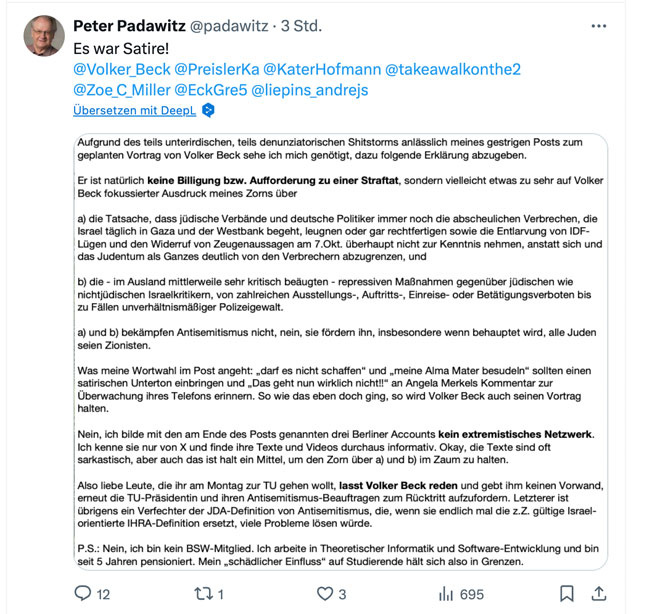Screen dimensions: 650x614
Task: Repost this tweet using the retweet icon
Action: pyautogui.click(x=201, y=594)
